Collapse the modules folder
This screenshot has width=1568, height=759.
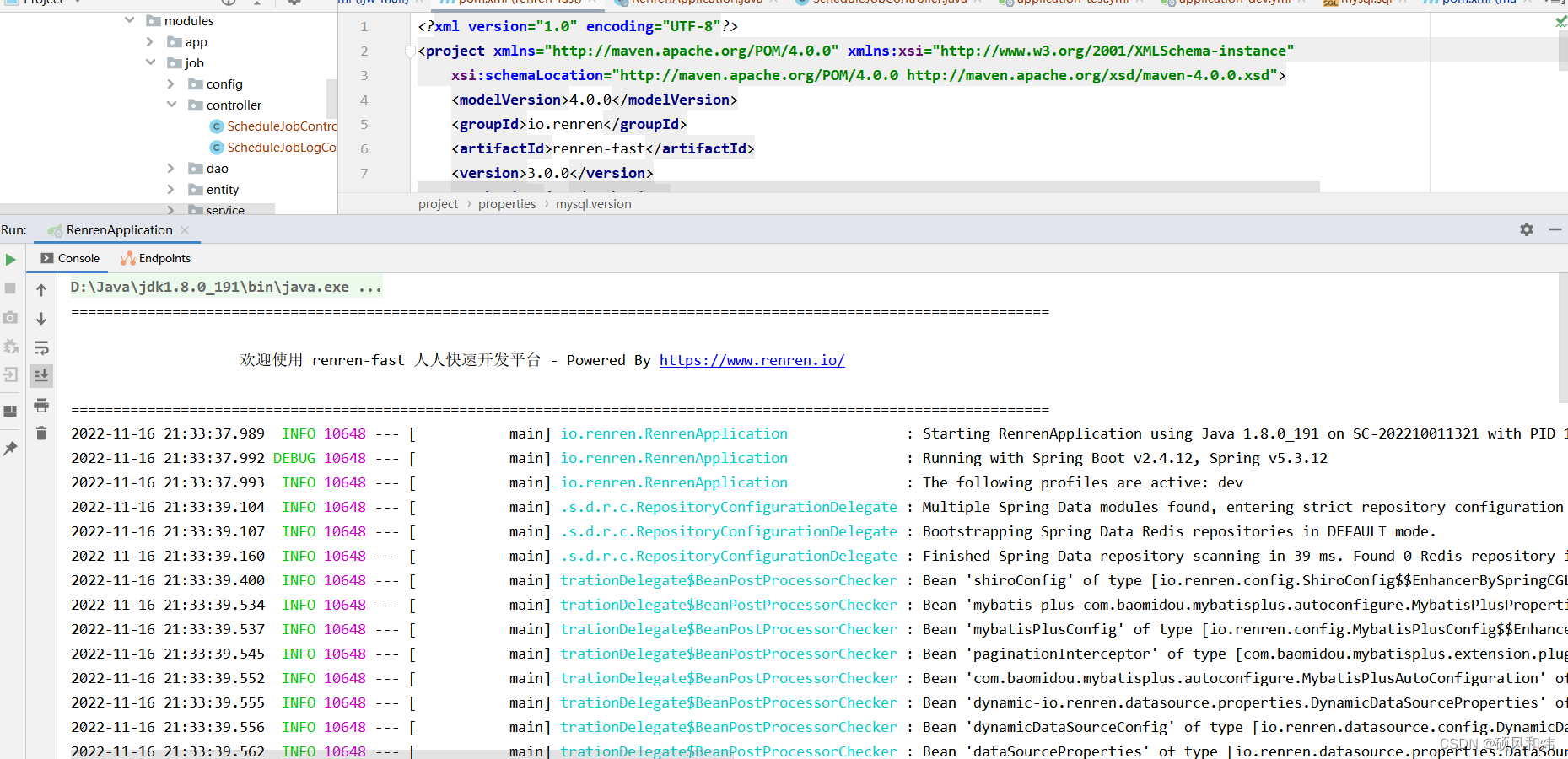(130, 20)
